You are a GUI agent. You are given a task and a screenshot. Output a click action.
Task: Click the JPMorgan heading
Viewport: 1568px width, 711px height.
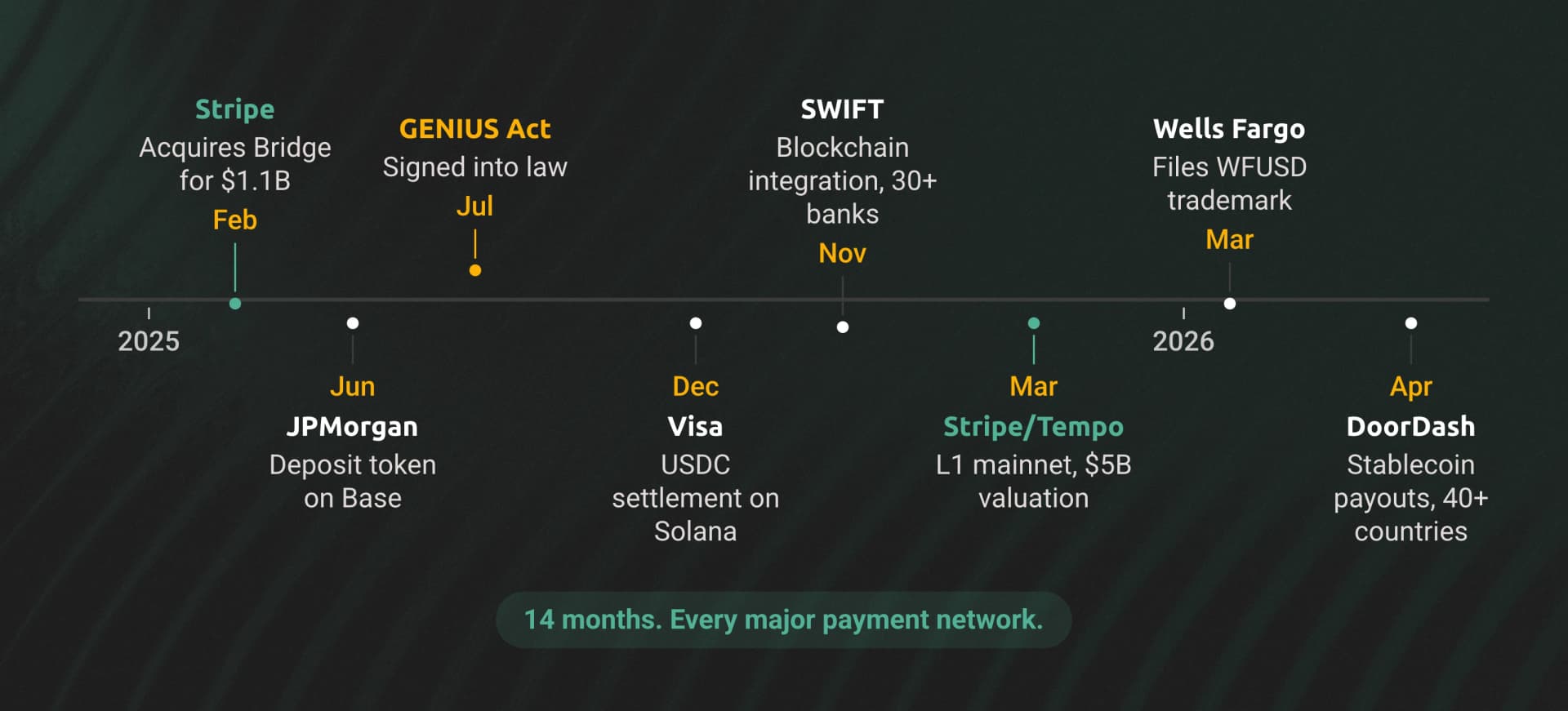(x=353, y=427)
